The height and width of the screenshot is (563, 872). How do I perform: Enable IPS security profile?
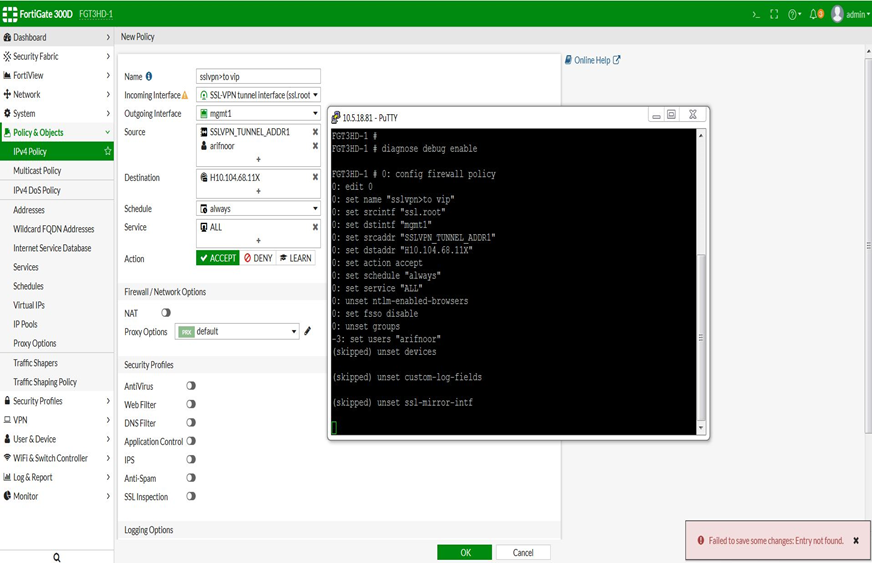191,459
